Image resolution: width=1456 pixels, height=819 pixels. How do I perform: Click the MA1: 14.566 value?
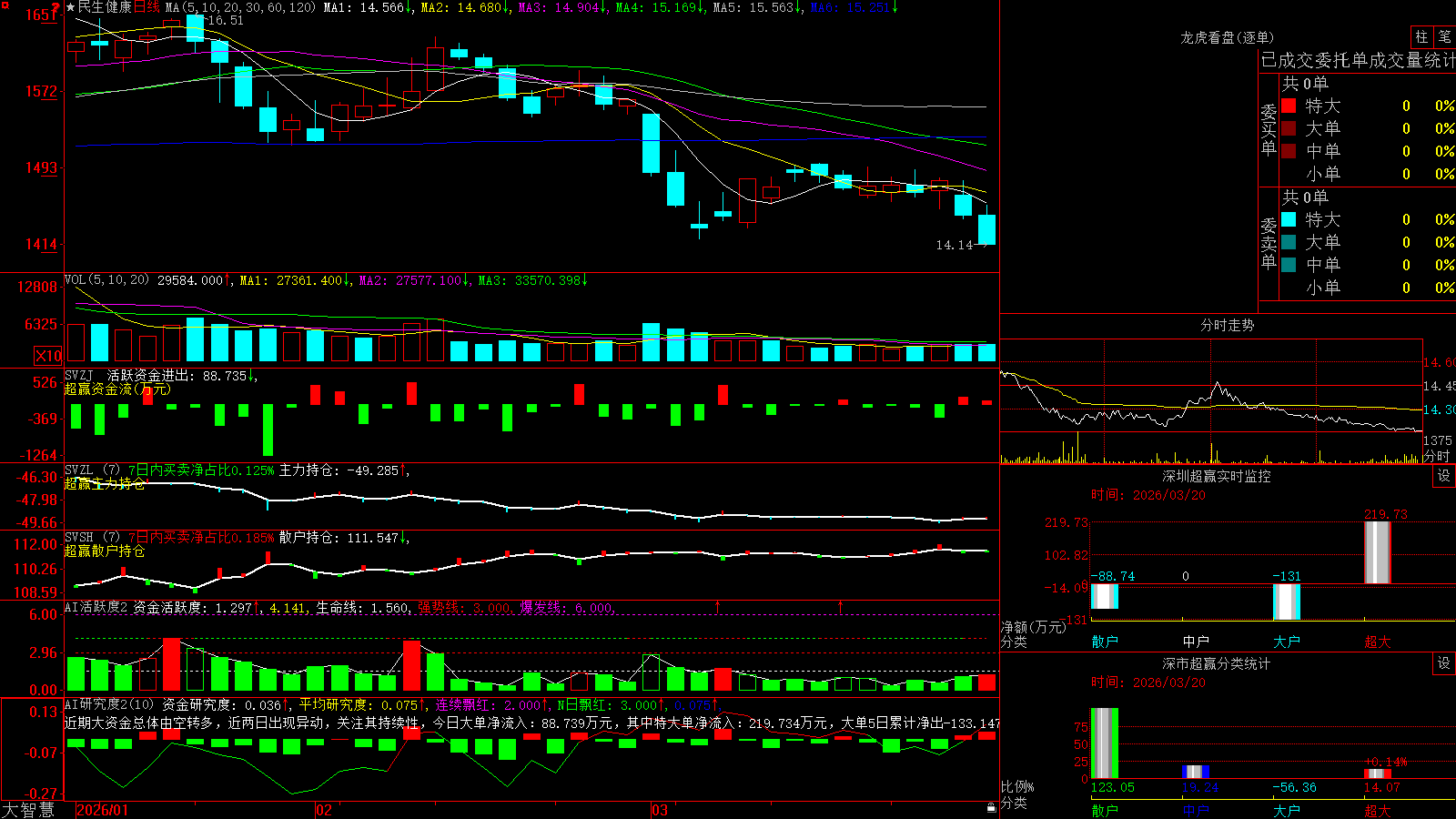coord(367,7)
